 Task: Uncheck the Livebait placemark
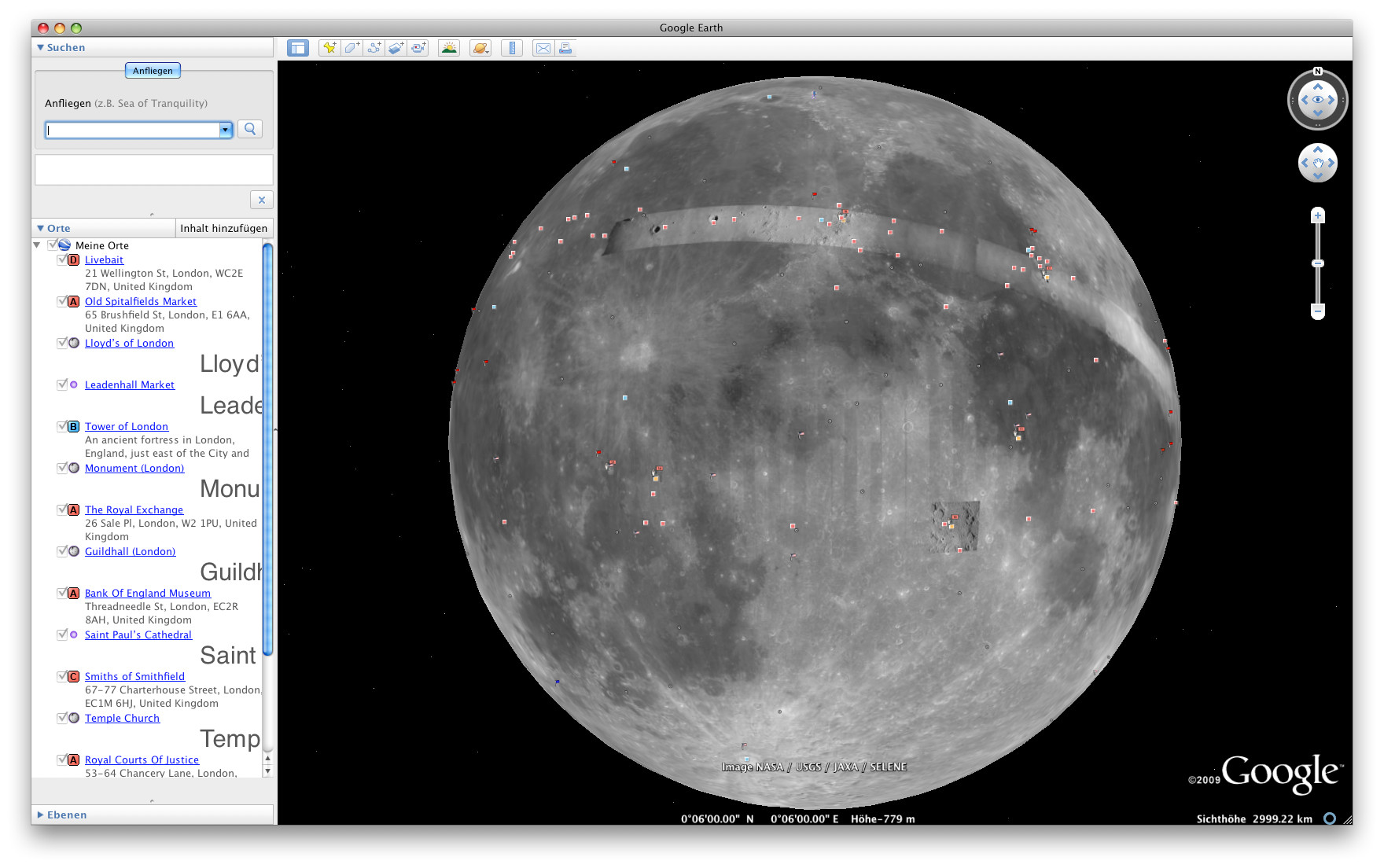(63, 259)
